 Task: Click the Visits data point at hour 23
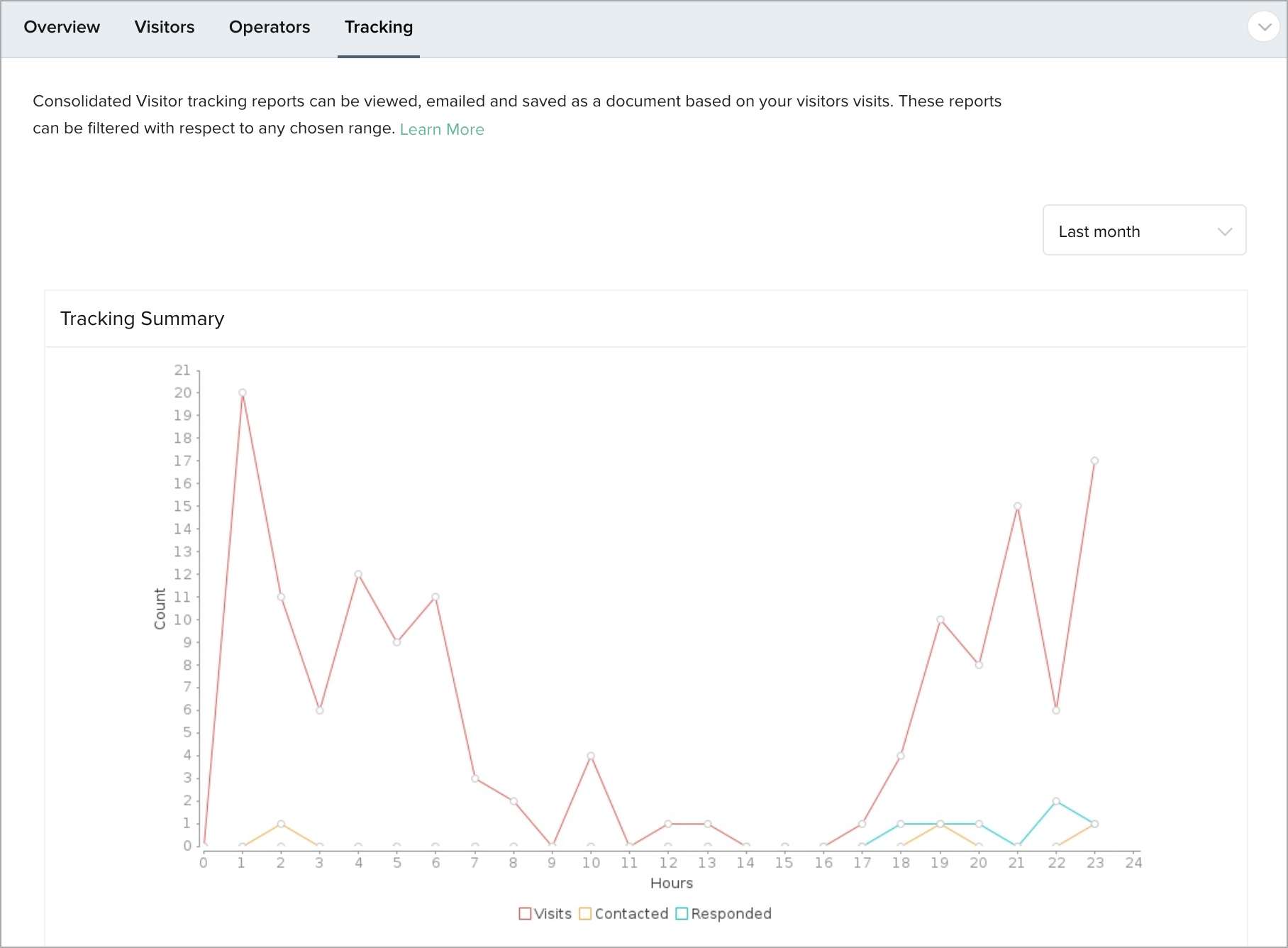pos(1094,461)
